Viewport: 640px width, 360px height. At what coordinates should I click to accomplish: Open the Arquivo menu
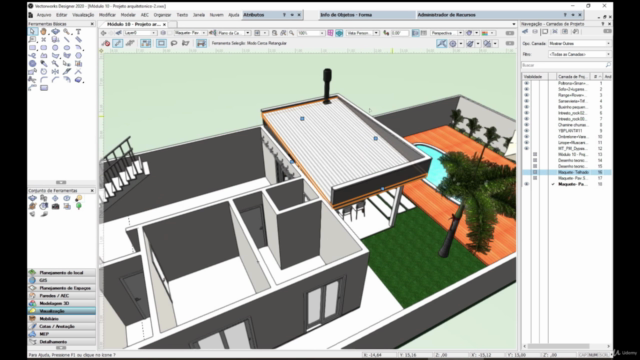click(x=44, y=15)
